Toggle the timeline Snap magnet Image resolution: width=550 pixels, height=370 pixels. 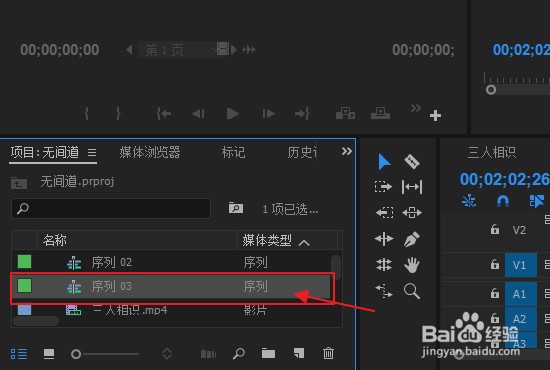click(503, 201)
